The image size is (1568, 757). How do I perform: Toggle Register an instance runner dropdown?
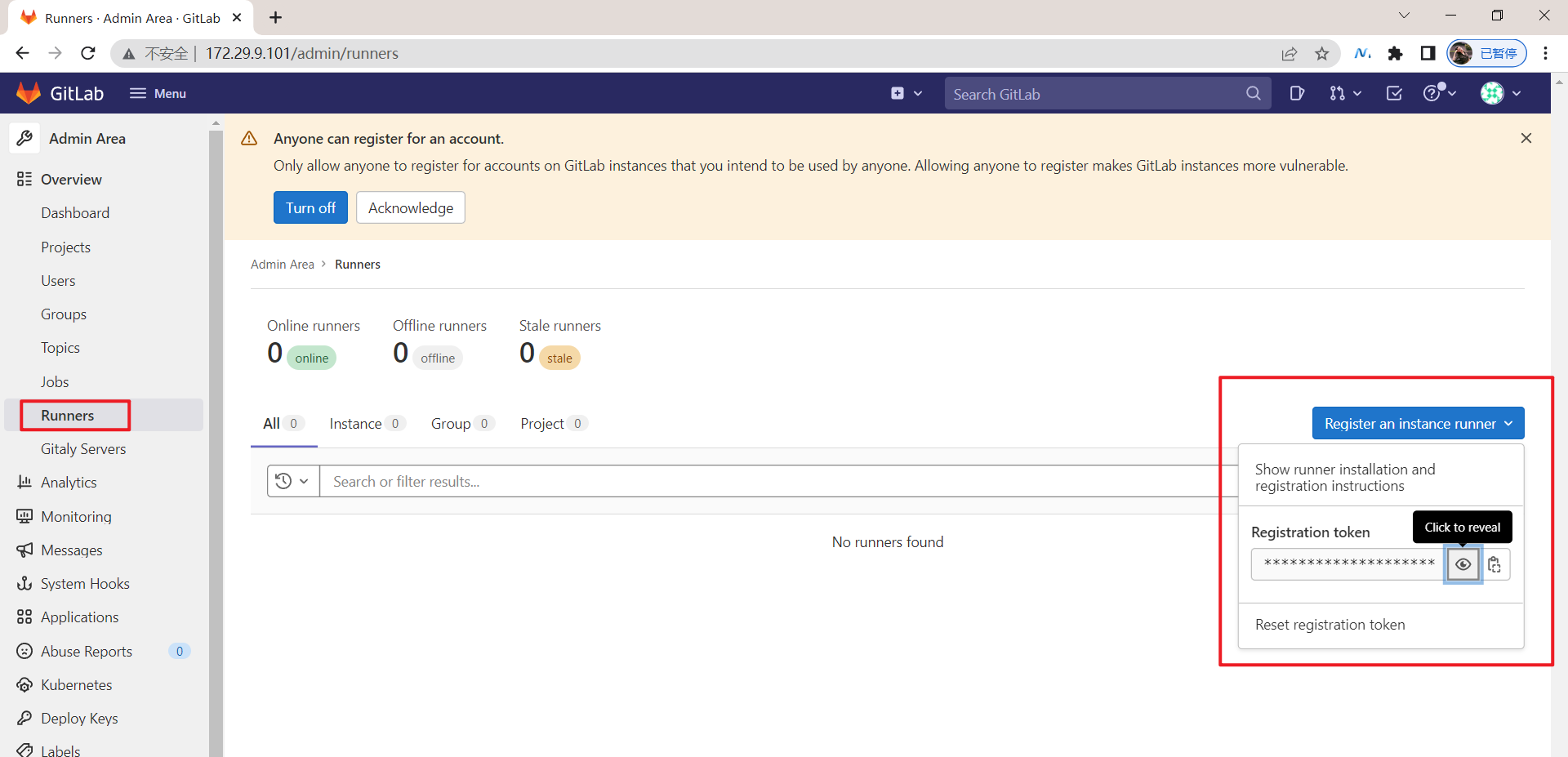coord(1419,423)
